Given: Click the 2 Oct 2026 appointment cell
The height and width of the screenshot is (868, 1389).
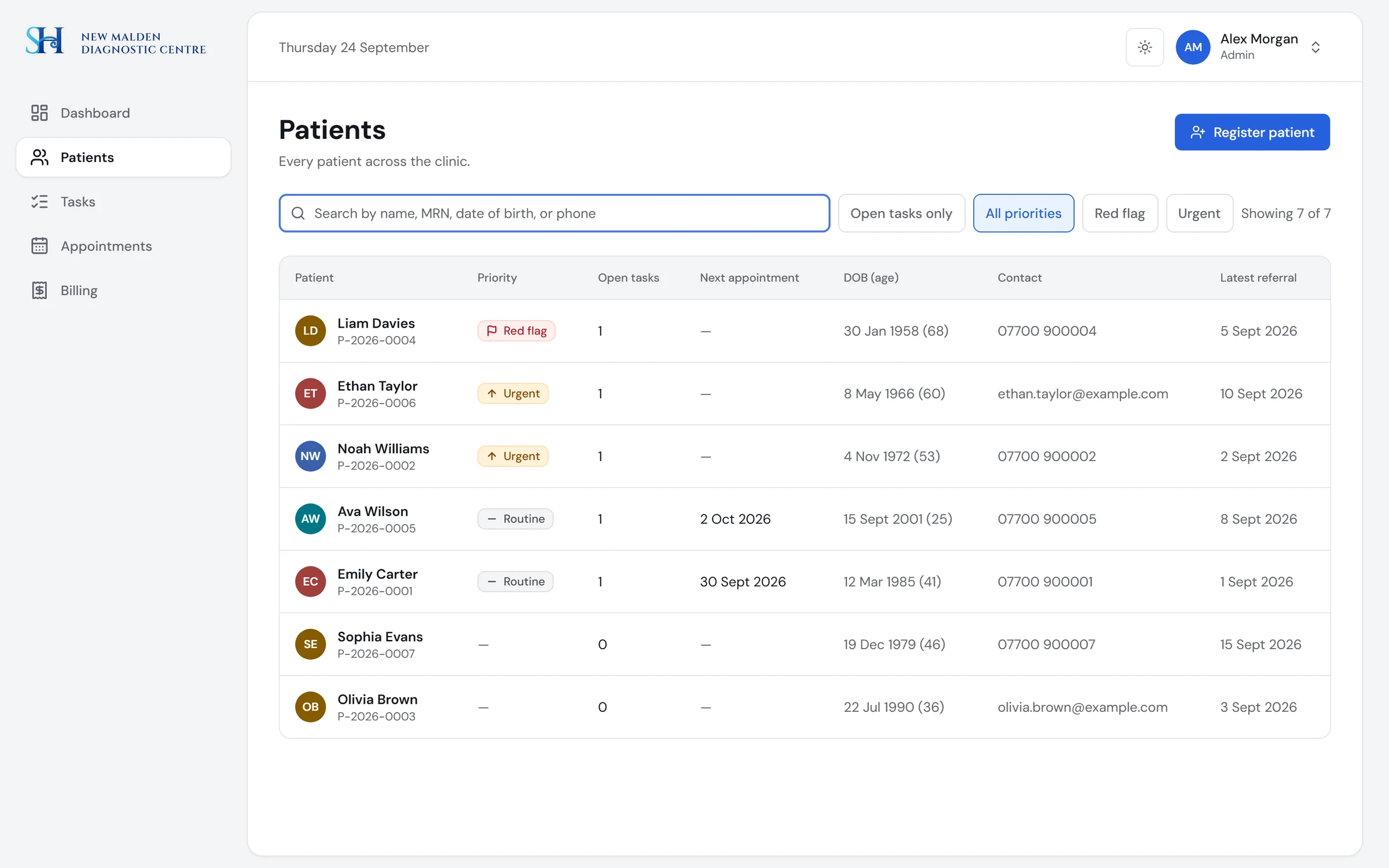Looking at the screenshot, I should (x=736, y=519).
